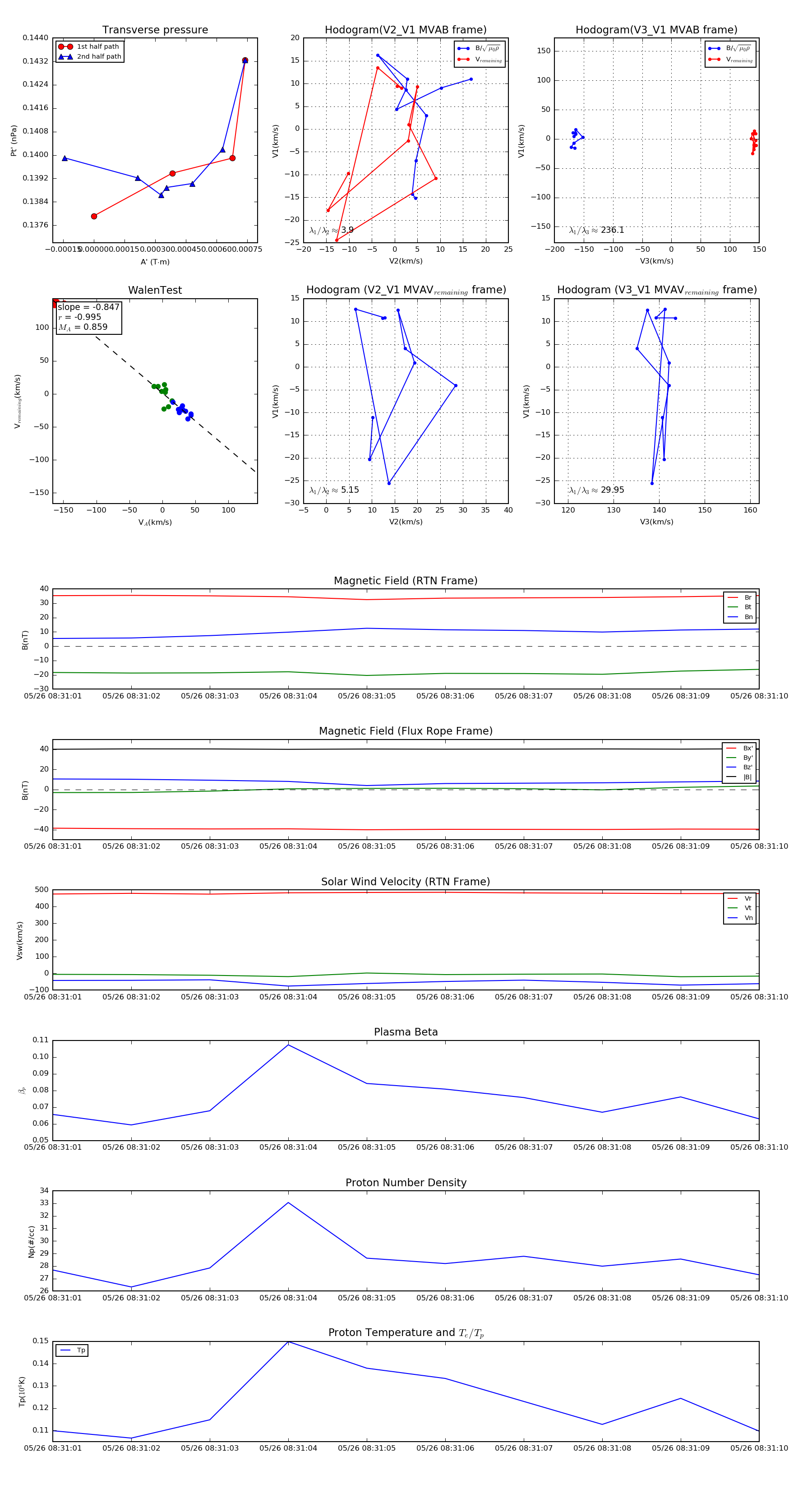Click the peak of the Proton Temperature curve
Image resolution: width=812 pixels, height=1489 pixels.
click(288, 1341)
